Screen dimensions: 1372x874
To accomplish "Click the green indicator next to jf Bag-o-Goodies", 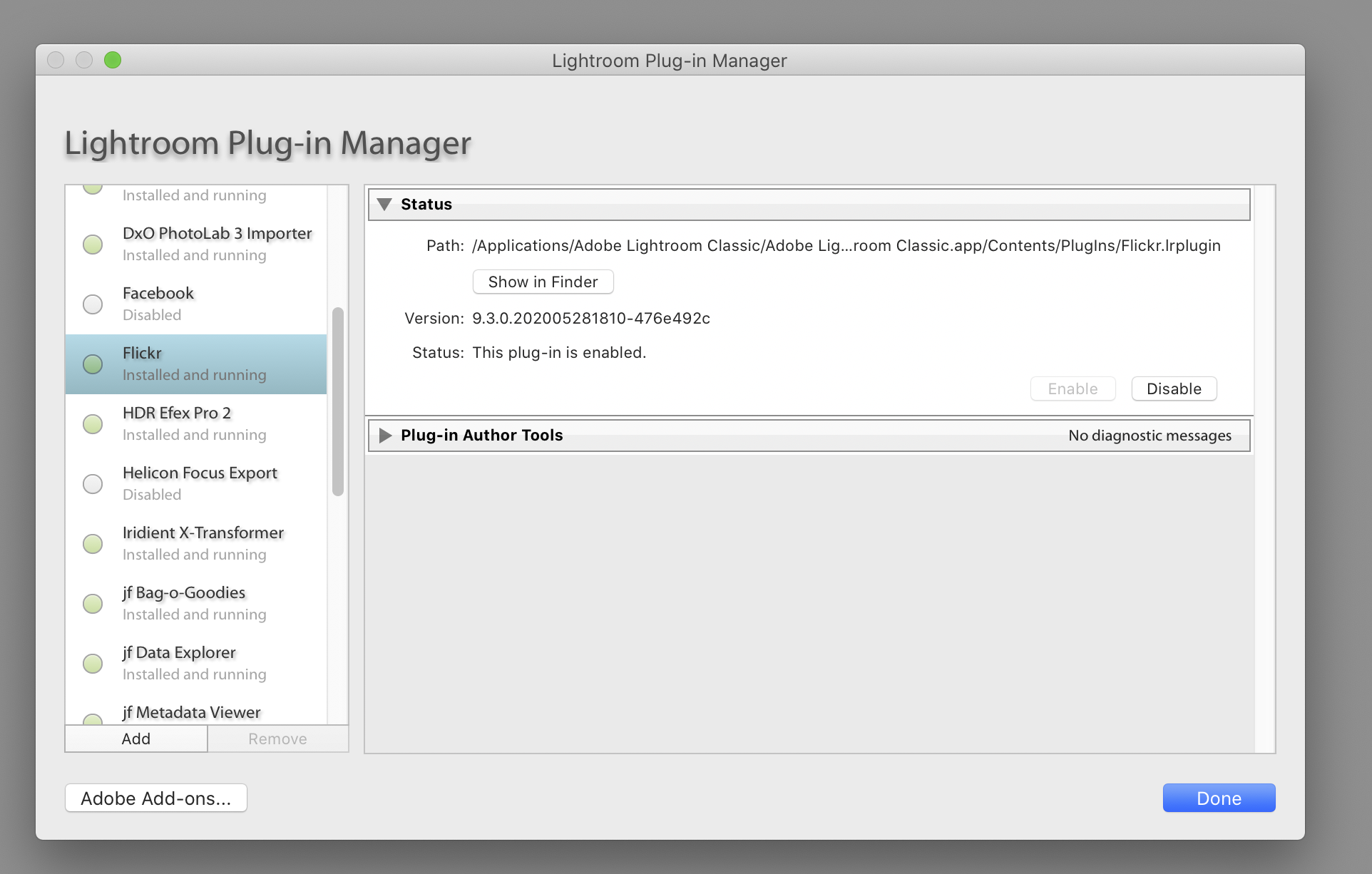I will (93, 604).
